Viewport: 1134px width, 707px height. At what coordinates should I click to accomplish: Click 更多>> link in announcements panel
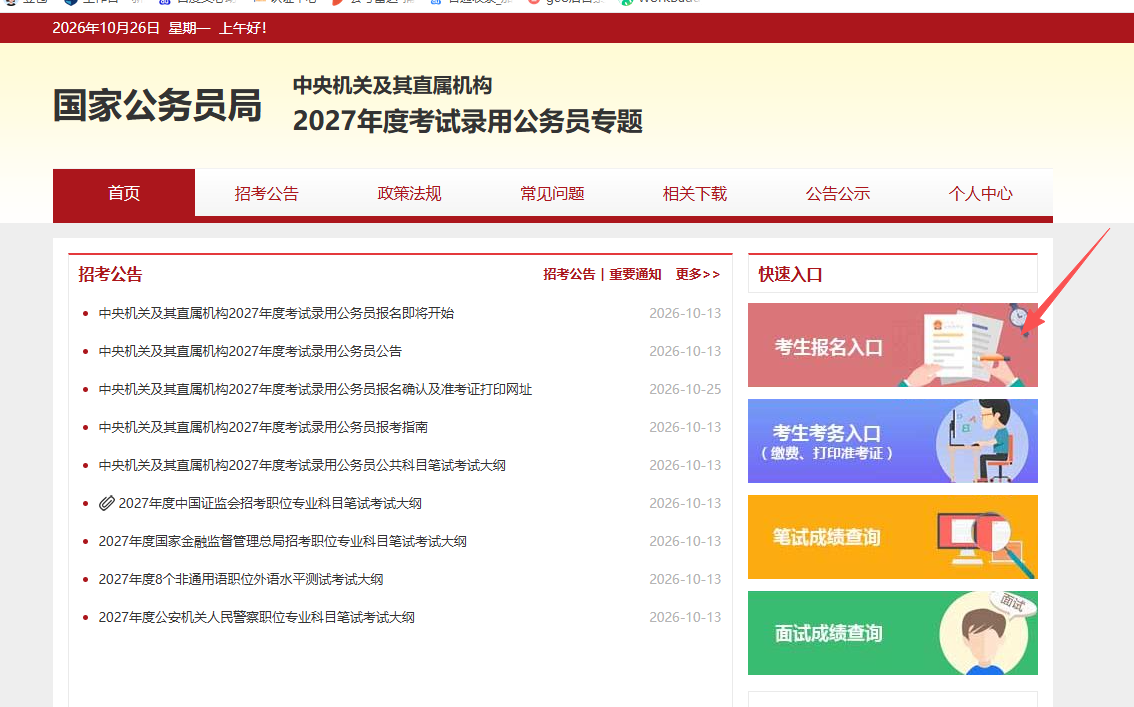(698, 274)
